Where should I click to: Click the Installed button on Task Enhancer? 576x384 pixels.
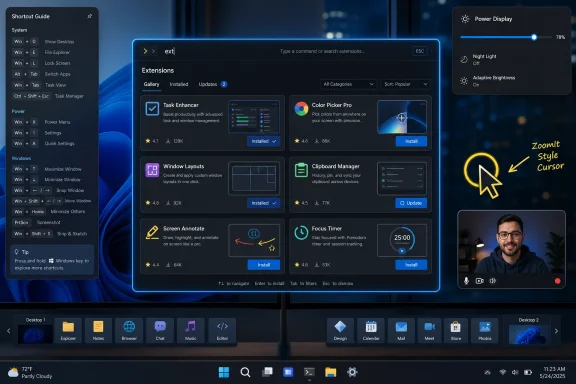263,141
